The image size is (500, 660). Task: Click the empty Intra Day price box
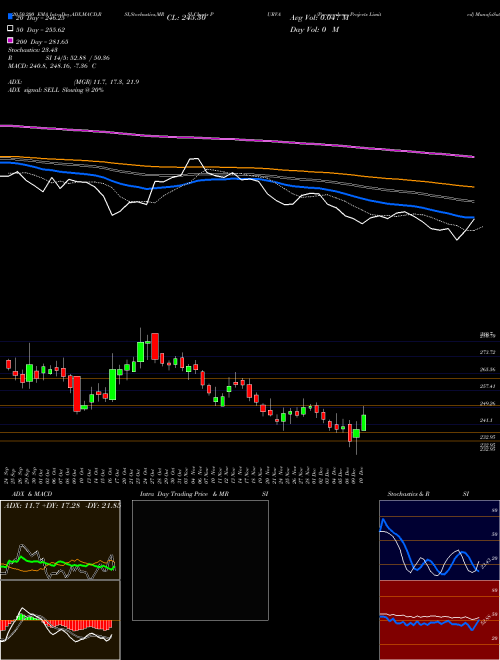point(200,560)
